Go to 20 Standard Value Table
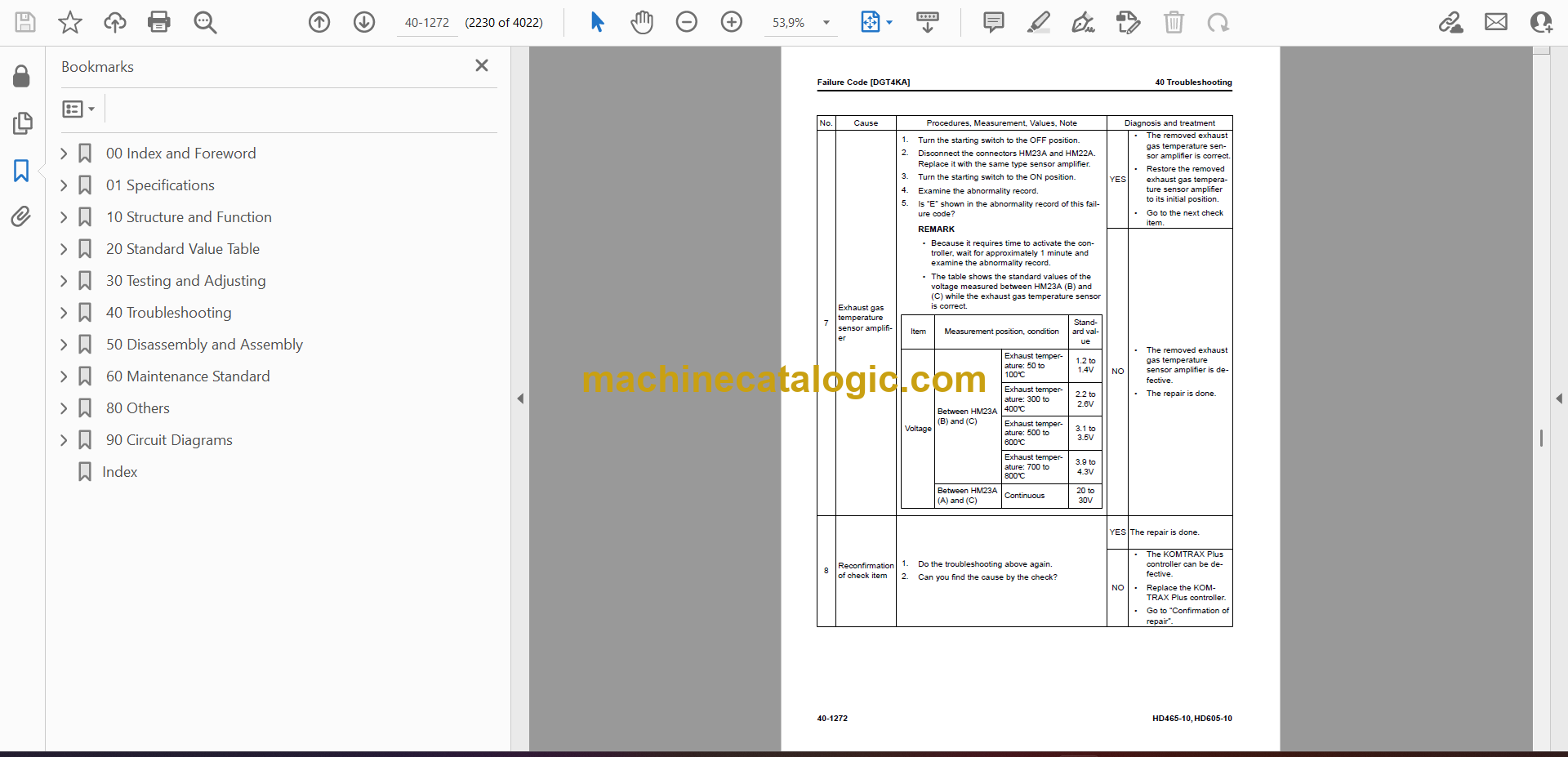 coord(183,248)
